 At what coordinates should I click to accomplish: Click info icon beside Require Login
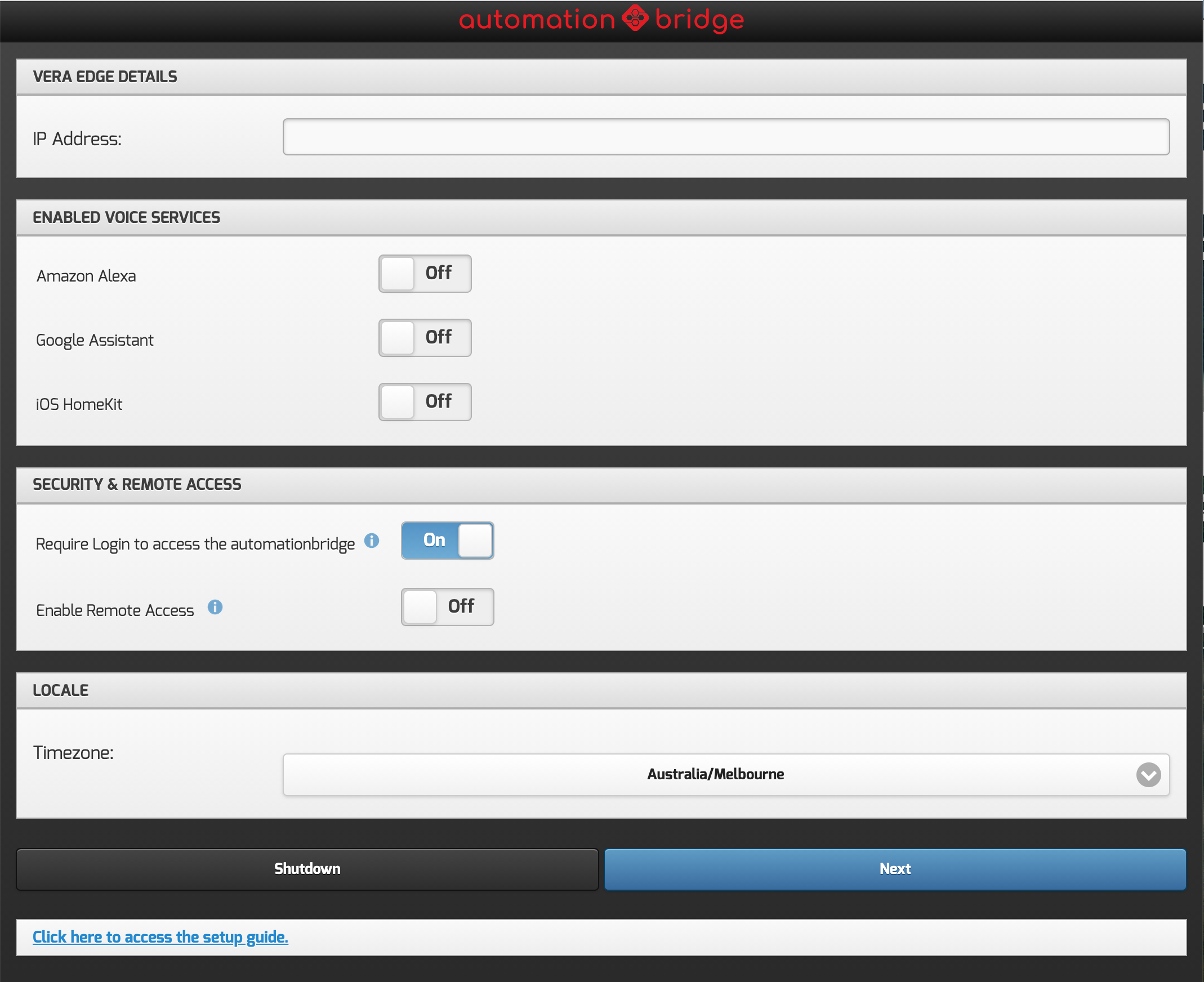click(371, 541)
